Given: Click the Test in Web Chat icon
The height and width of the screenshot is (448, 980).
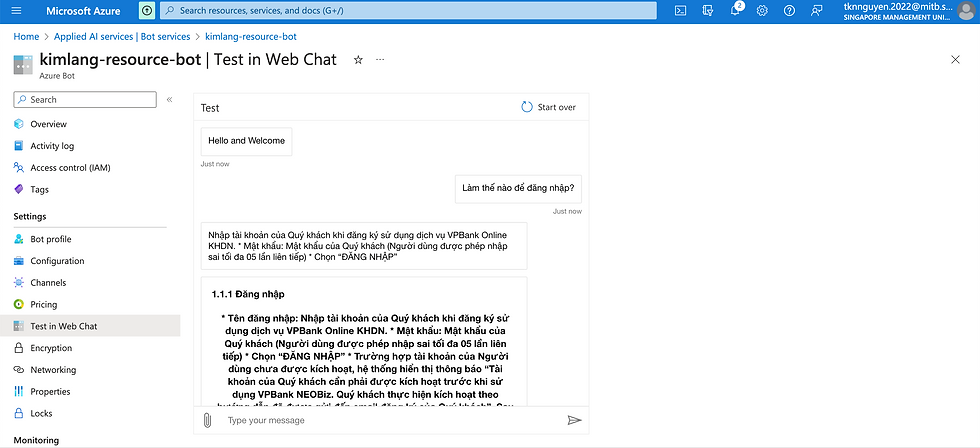Looking at the screenshot, I should tap(19, 326).
